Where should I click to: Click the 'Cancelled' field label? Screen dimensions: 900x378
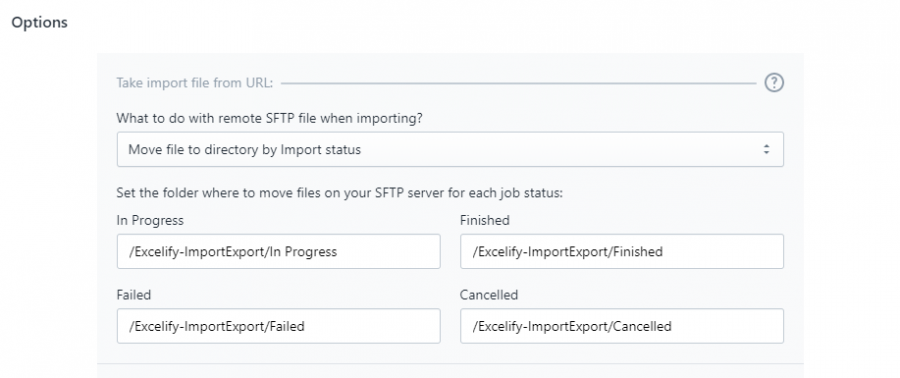489,295
